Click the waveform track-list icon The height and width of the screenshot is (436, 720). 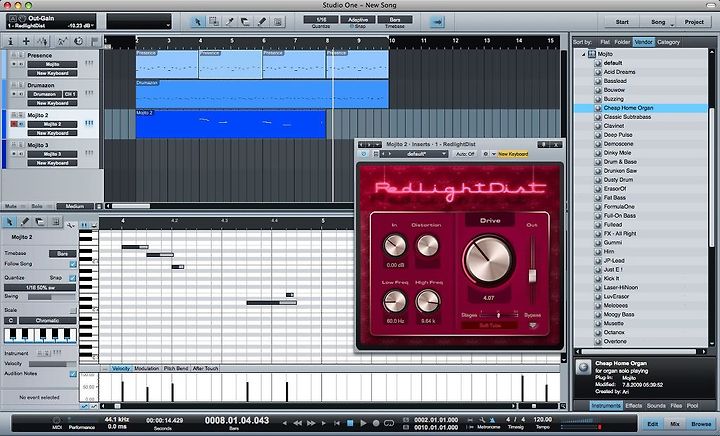pyautogui.click(x=43, y=41)
